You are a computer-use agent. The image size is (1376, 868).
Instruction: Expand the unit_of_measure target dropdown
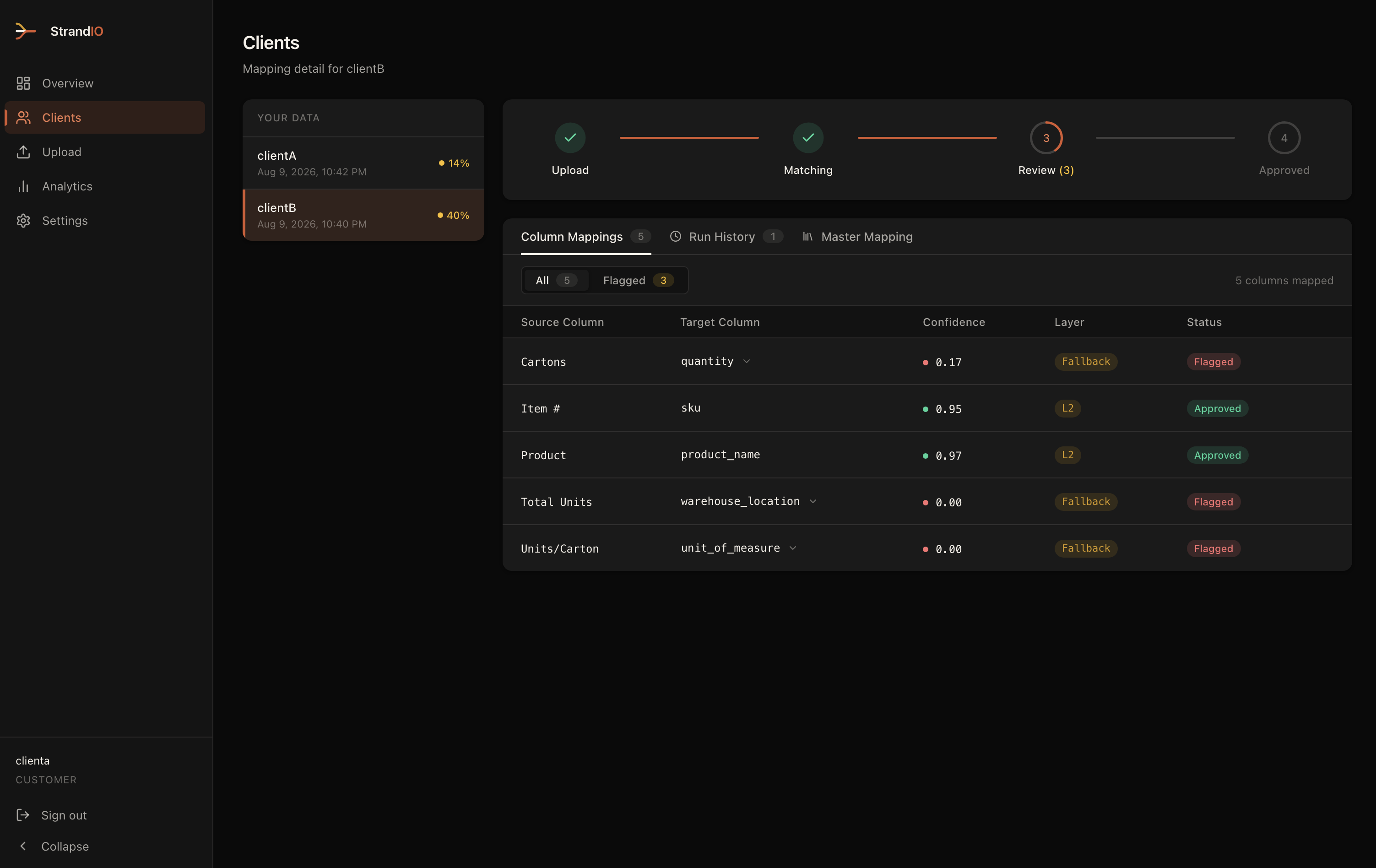[792, 548]
